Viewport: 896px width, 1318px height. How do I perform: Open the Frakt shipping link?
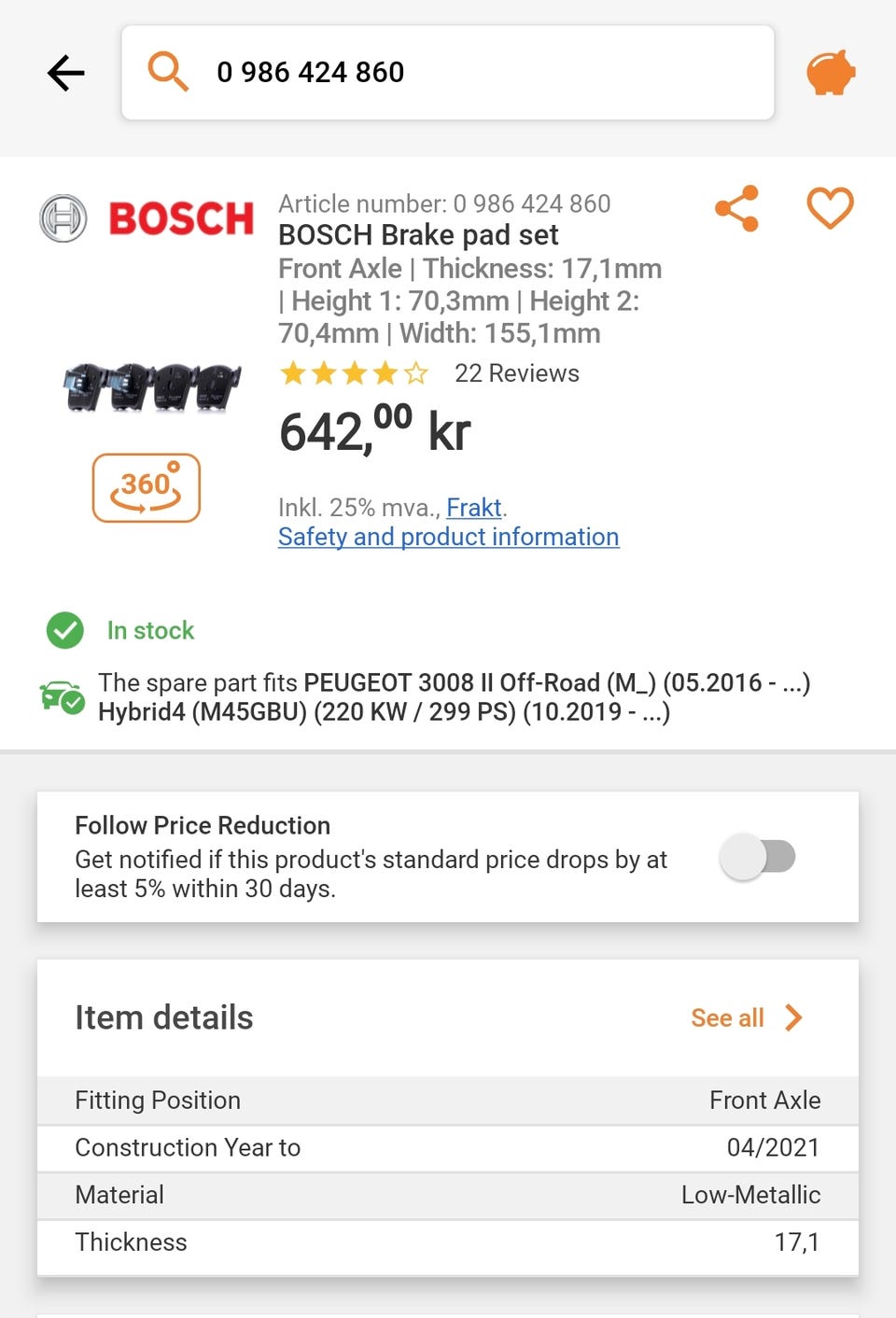click(474, 508)
